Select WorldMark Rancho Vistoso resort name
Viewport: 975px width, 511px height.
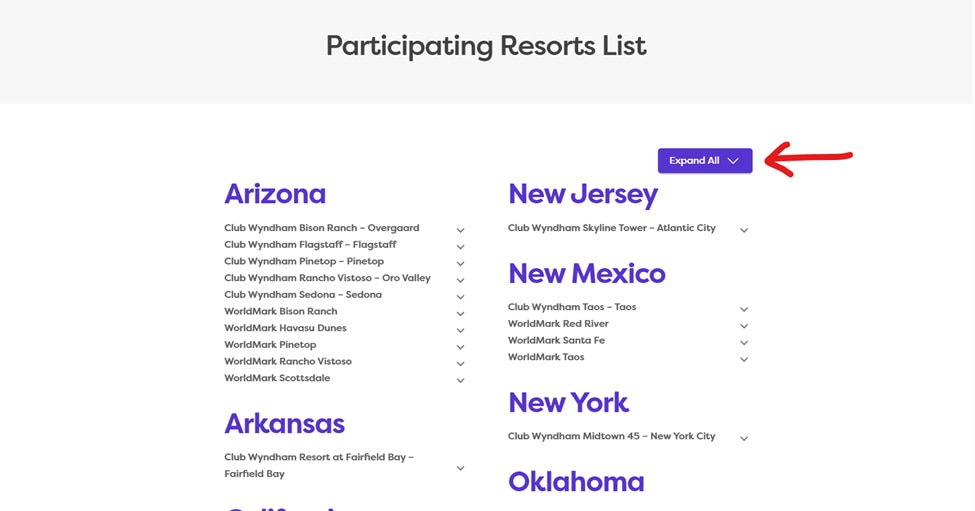[x=288, y=361]
